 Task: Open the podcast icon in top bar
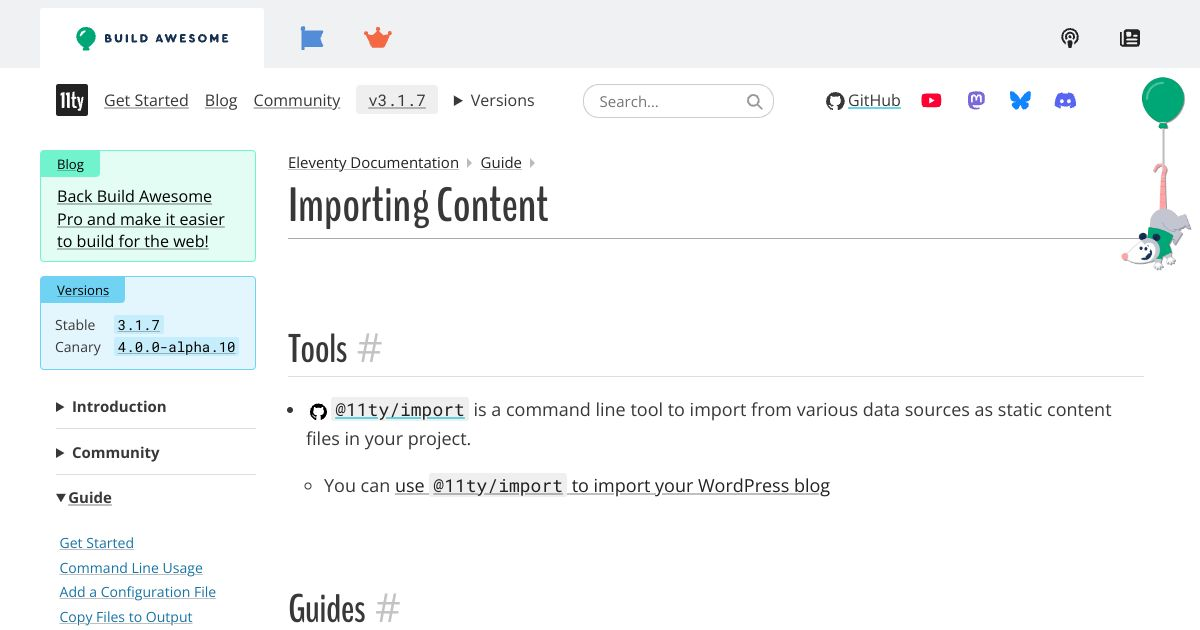(1070, 38)
